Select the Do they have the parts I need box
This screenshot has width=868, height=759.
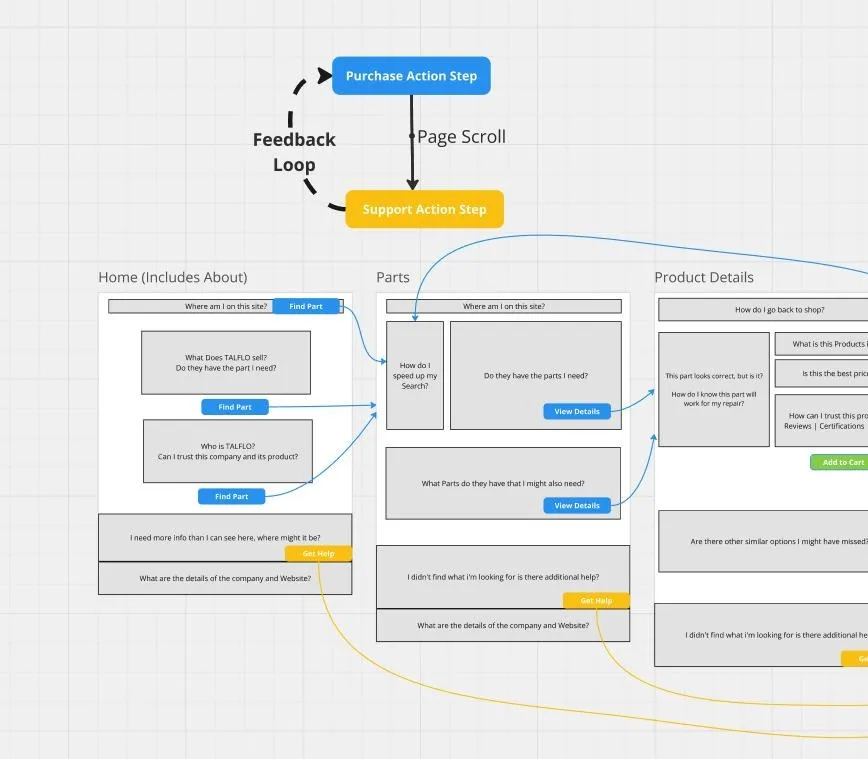[536, 375]
